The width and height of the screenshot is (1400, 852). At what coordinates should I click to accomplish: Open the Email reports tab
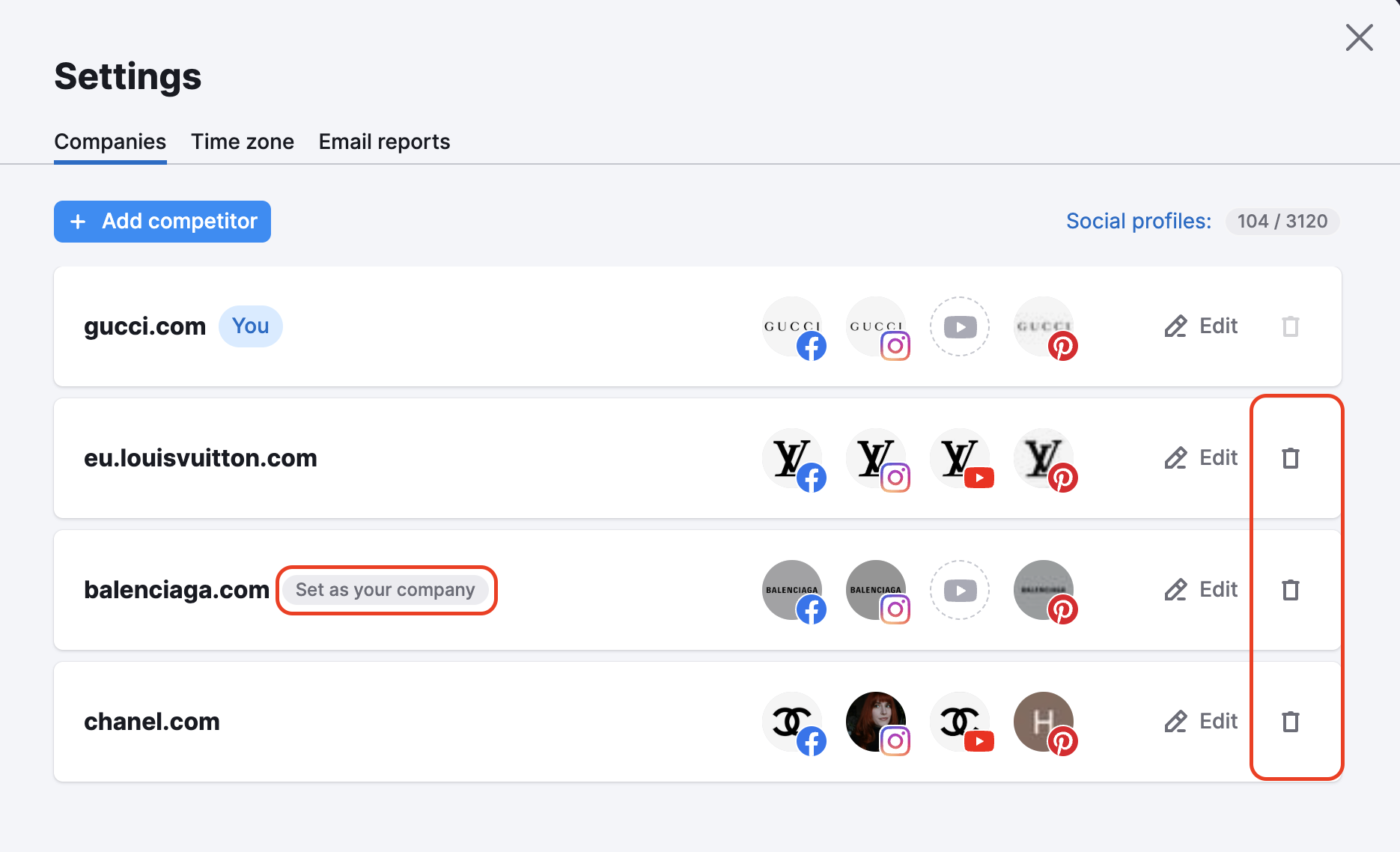point(383,142)
